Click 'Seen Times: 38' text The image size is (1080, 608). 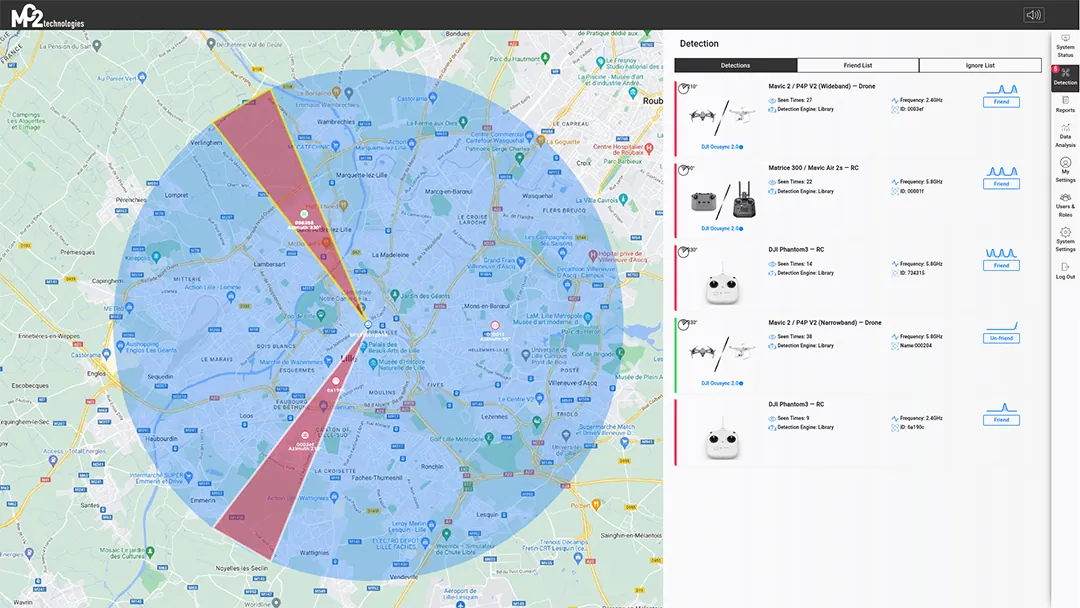point(795,337)
